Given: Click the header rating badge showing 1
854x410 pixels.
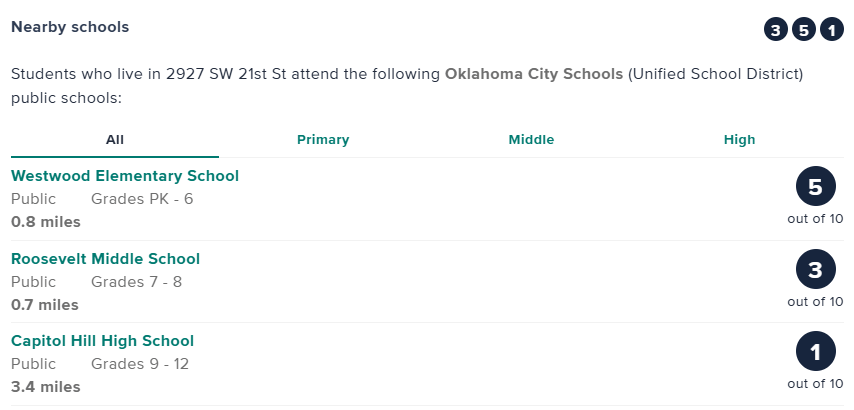Looking at the screenshot, I should [831, 30].
